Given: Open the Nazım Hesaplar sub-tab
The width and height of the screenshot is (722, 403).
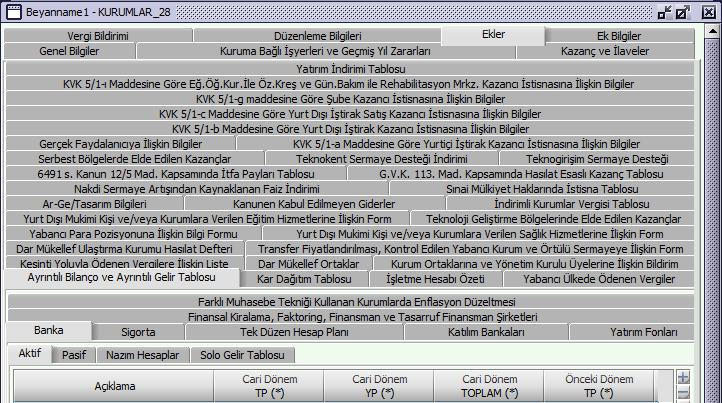Looking at the screenshot, I should pyautogui.click(x=143, y=355).
